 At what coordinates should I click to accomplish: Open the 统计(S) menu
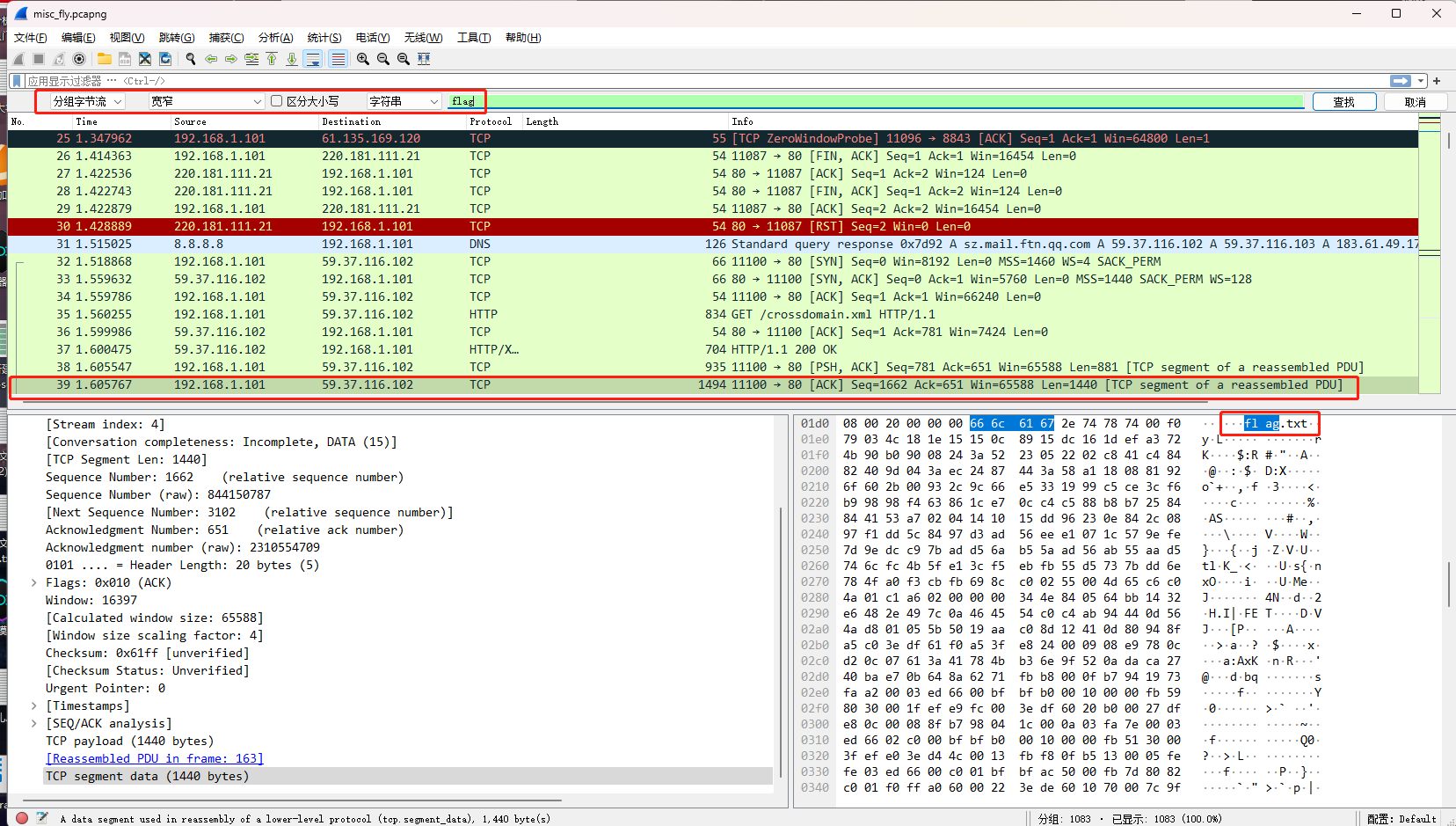click(x=324, y=37)
